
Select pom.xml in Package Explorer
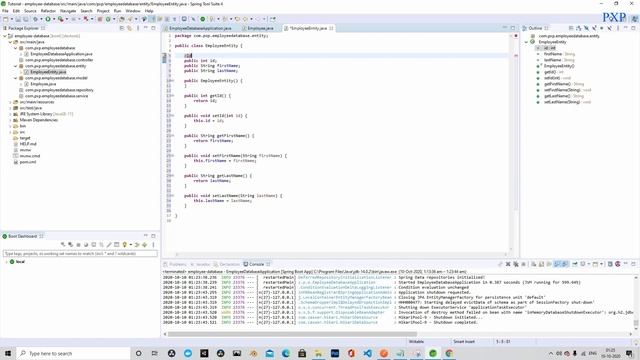coord(28,162)
